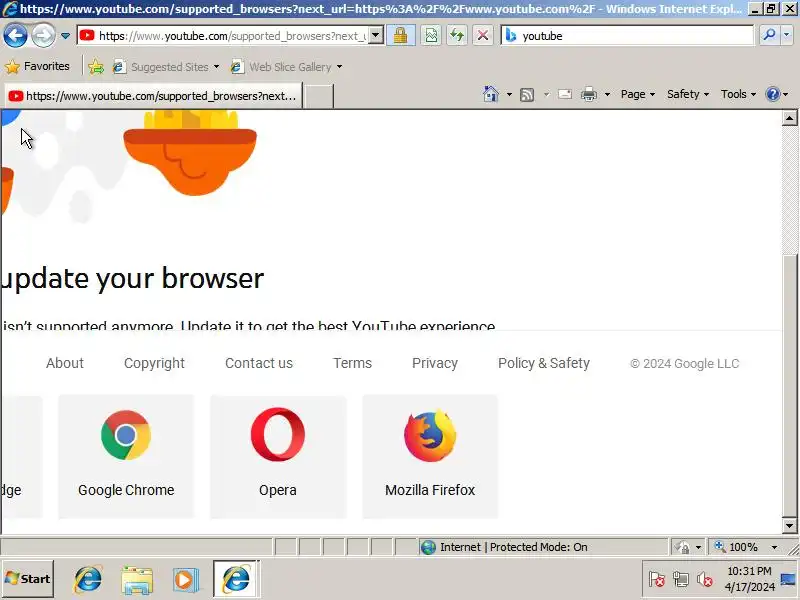Expand the Home button dropdown arrow
This screenshot has width=800, height=600.
coord(509,94)
